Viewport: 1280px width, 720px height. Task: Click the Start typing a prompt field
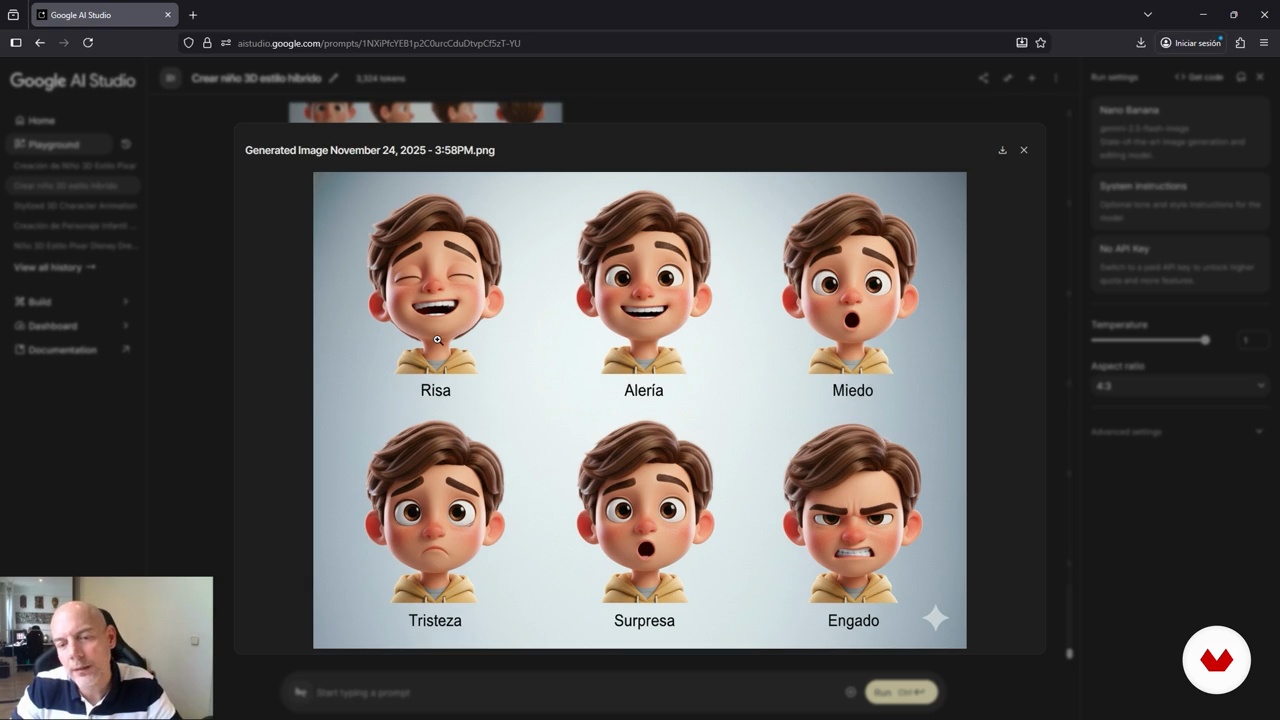575,692
